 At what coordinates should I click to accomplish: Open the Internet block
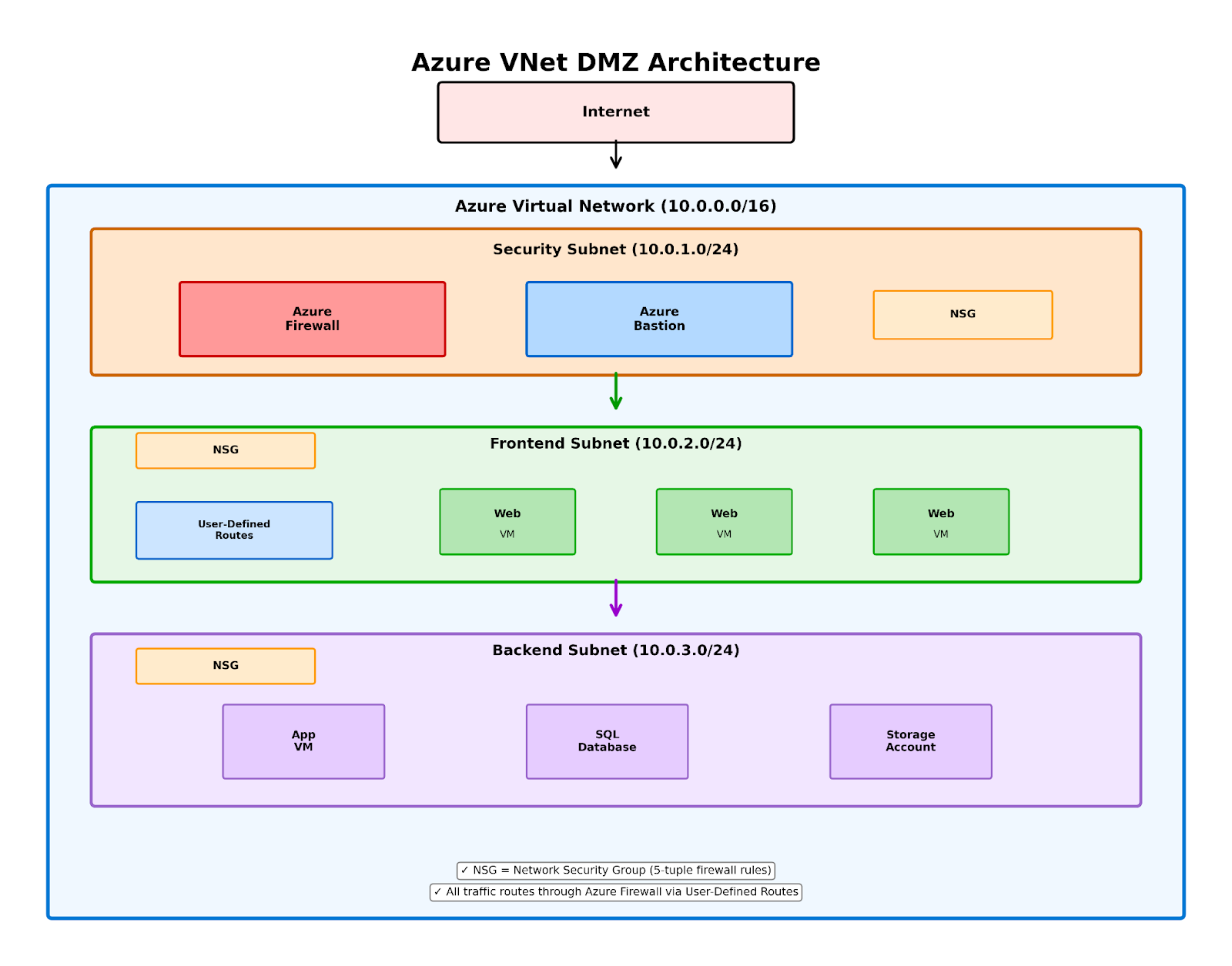pyautogui.click(x=614, y=112)
